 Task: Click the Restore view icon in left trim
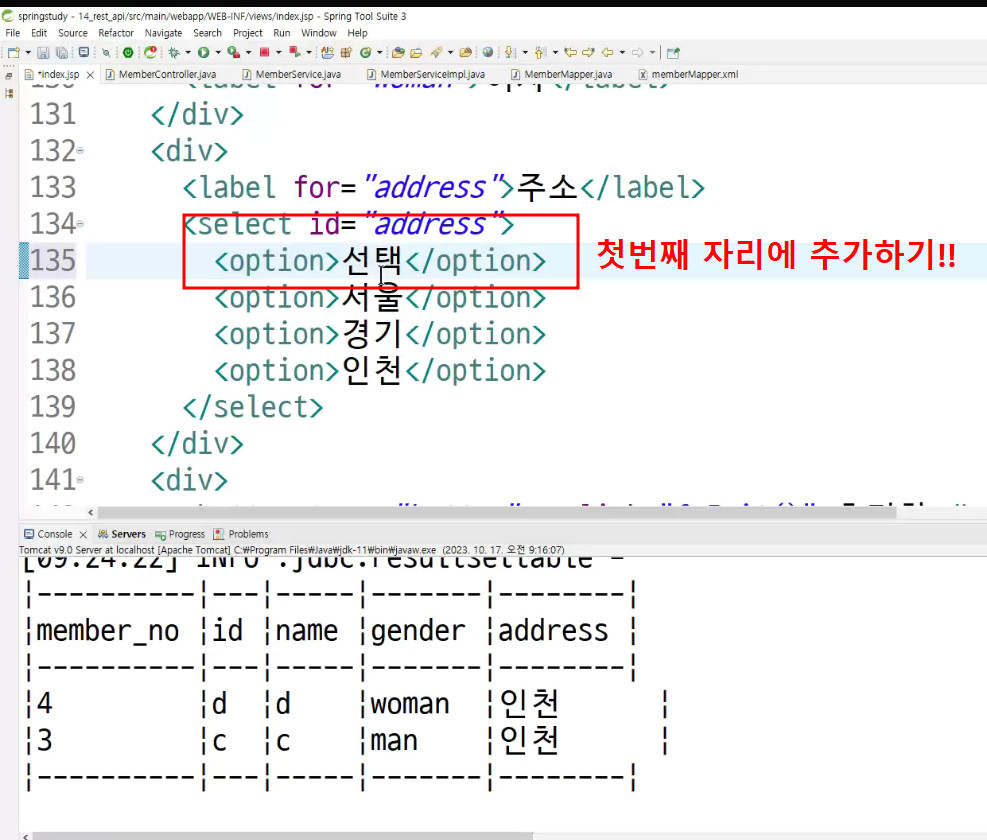coord(9,76)
